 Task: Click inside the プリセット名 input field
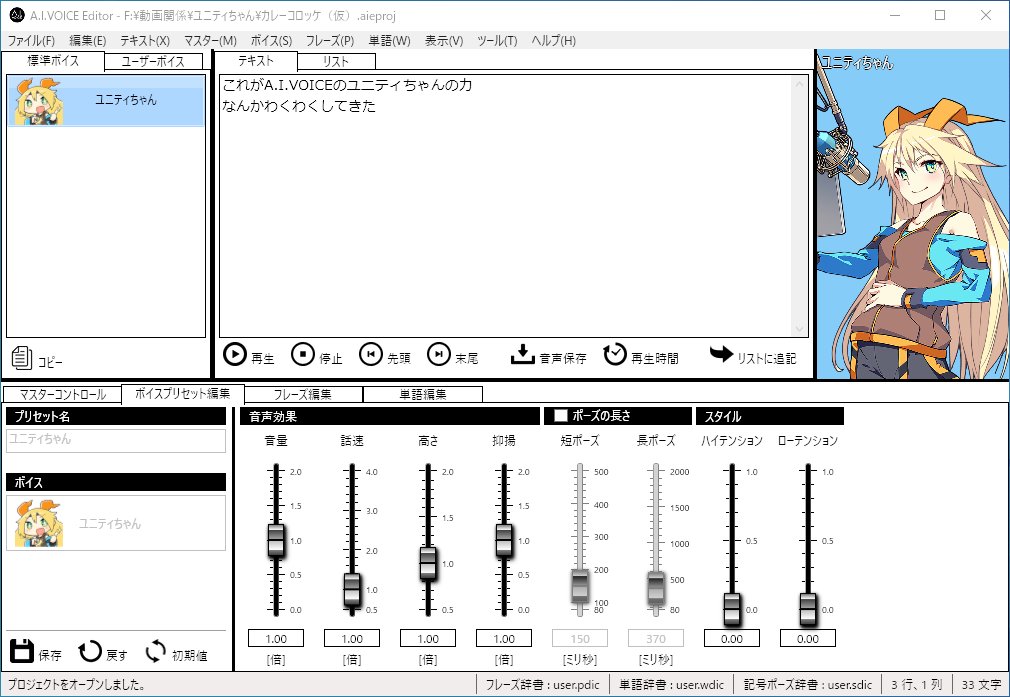tap(115, 440)
